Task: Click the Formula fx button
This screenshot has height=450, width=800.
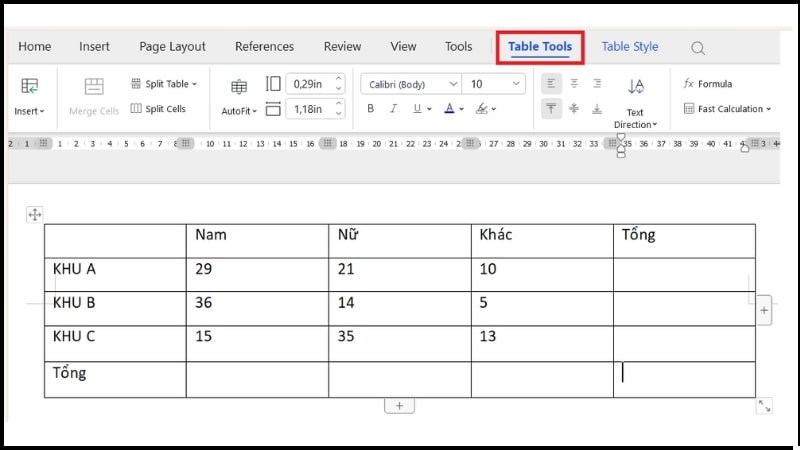Action: click(x=708, y=84)
